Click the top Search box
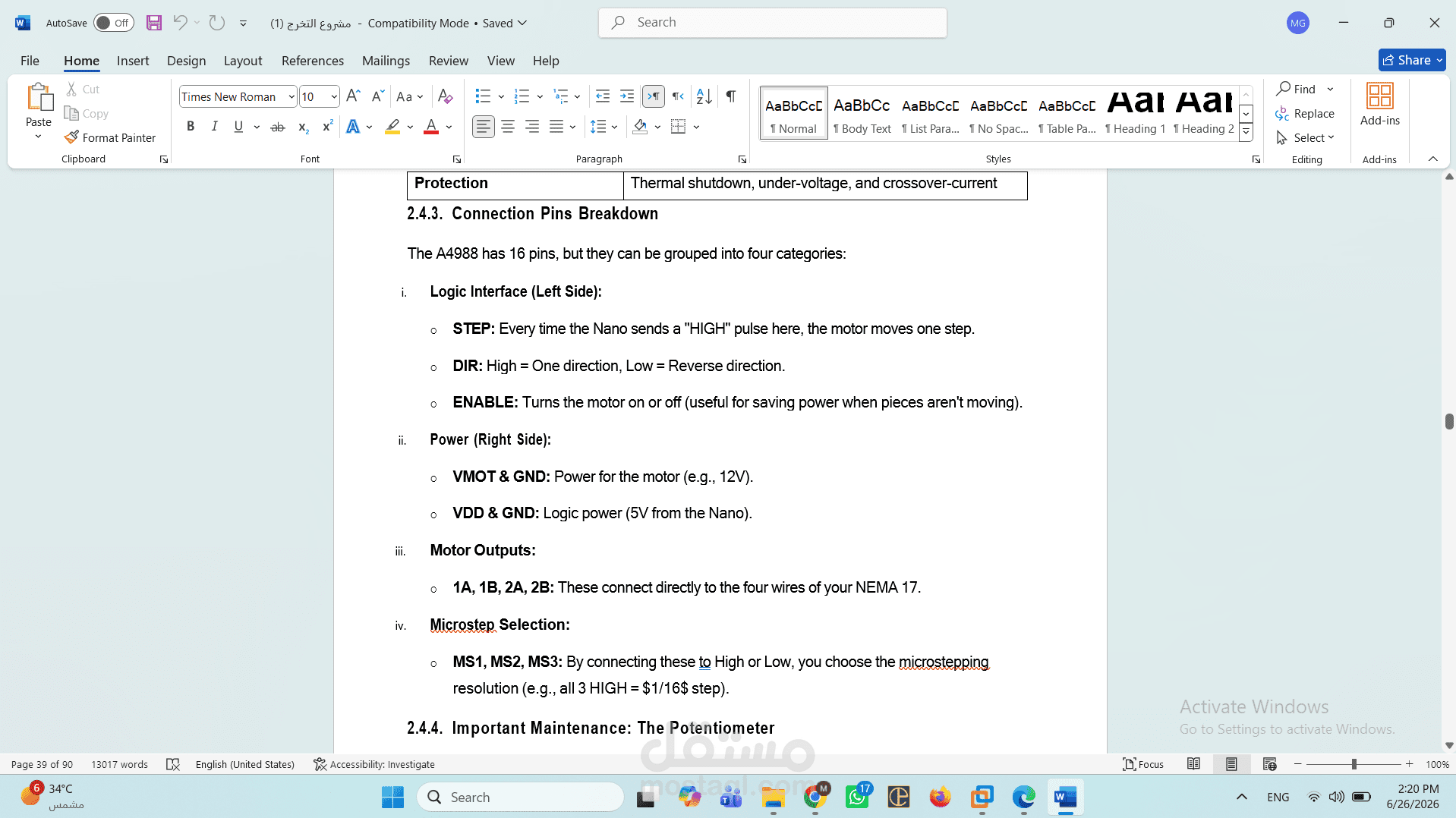Image resolution: width=1456 pixels, height=818 pixels. click(x=773, y=23)
